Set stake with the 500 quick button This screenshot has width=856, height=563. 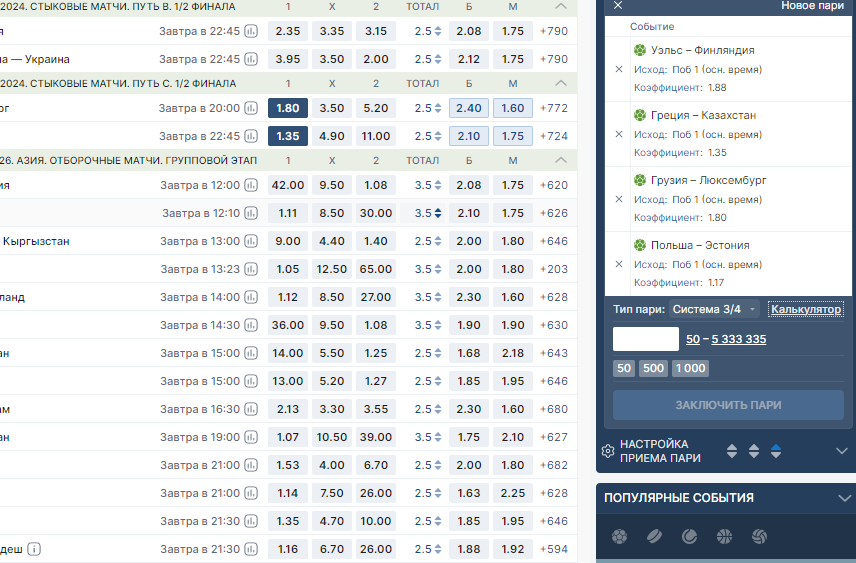point(653,368)
